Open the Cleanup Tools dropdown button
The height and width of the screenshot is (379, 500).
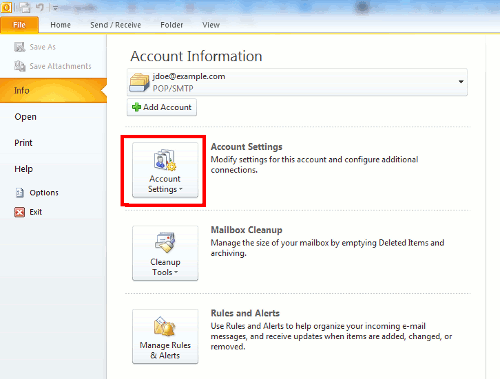pyautogui.click(x=165, y=253)
